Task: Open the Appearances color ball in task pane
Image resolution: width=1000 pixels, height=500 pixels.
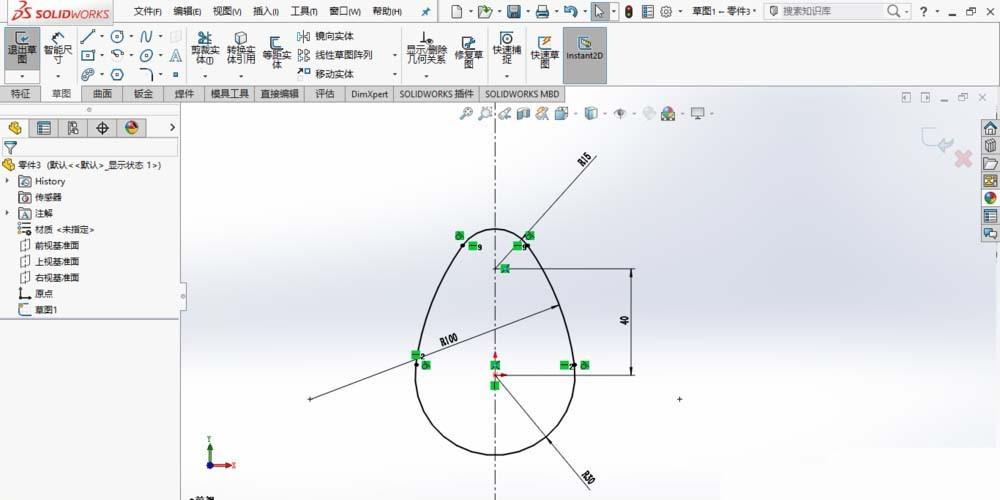Action: [990, 198]
